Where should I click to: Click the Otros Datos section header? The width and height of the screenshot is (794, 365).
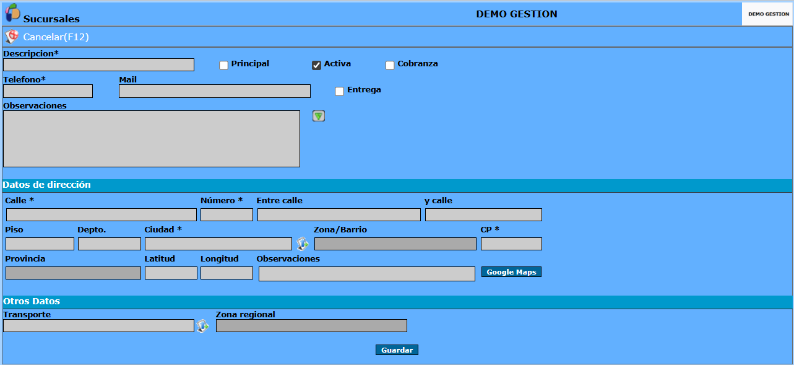point(397,302)
